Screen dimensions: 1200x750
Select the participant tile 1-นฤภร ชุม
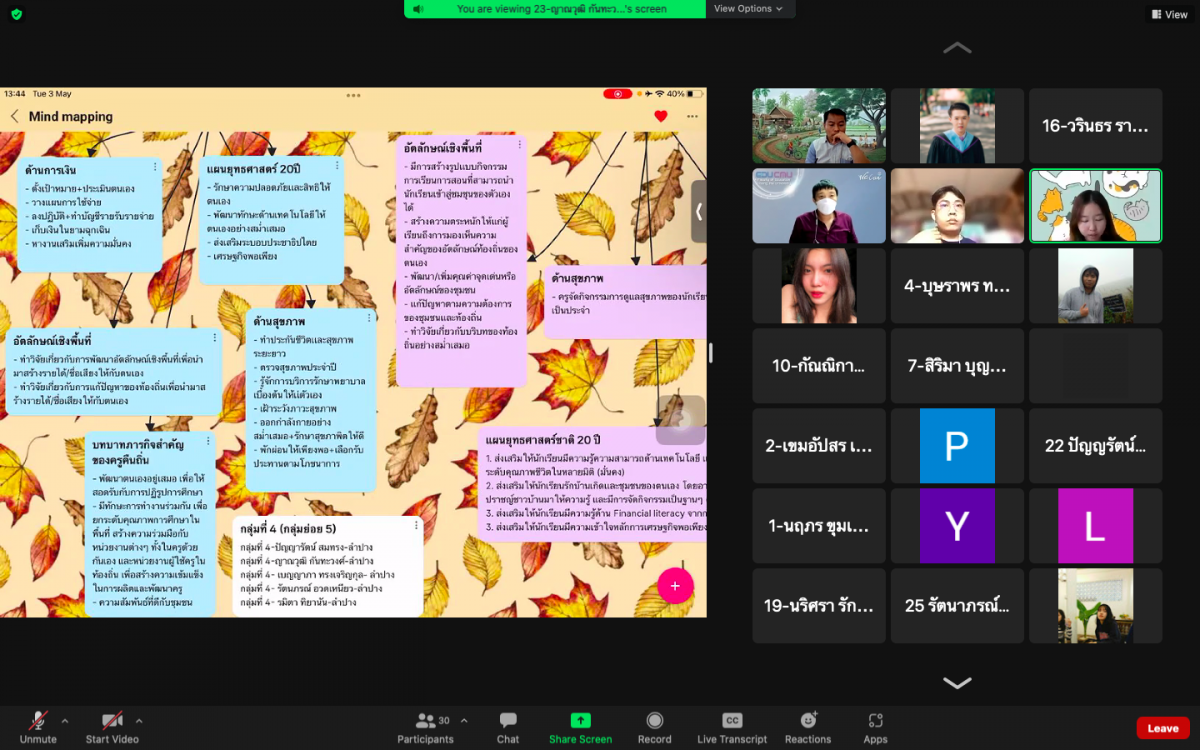tap(819, 526)
